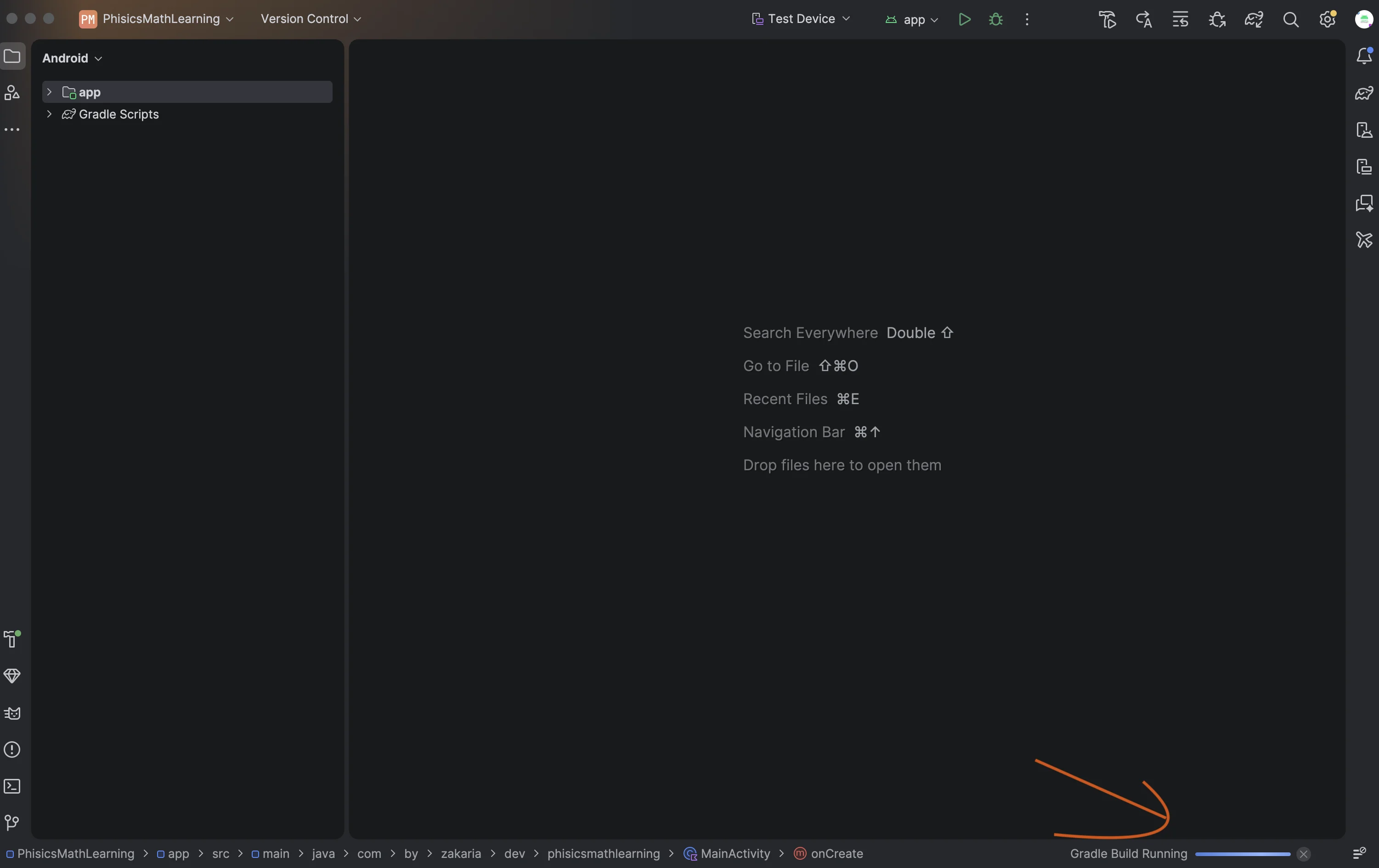The height and width of the screenshot is (868, 1379).
Task: Start debugging with the bug icon
Action: 996,19
